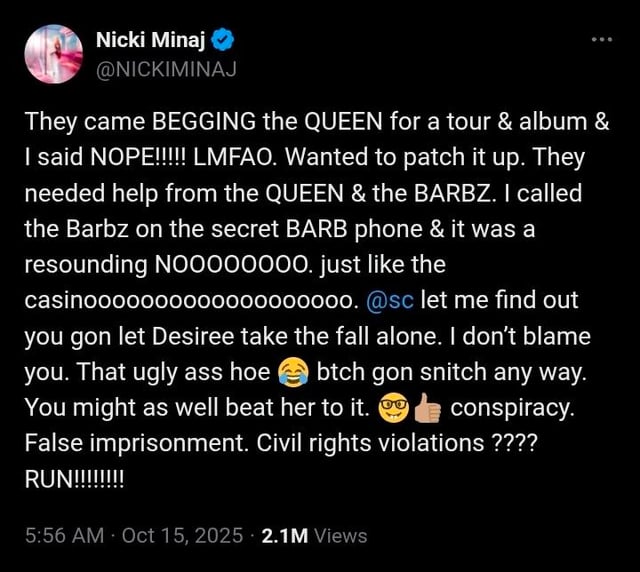Open Nicki Minaj's profile picture
The image size is (640, 572).
(54, 54)
